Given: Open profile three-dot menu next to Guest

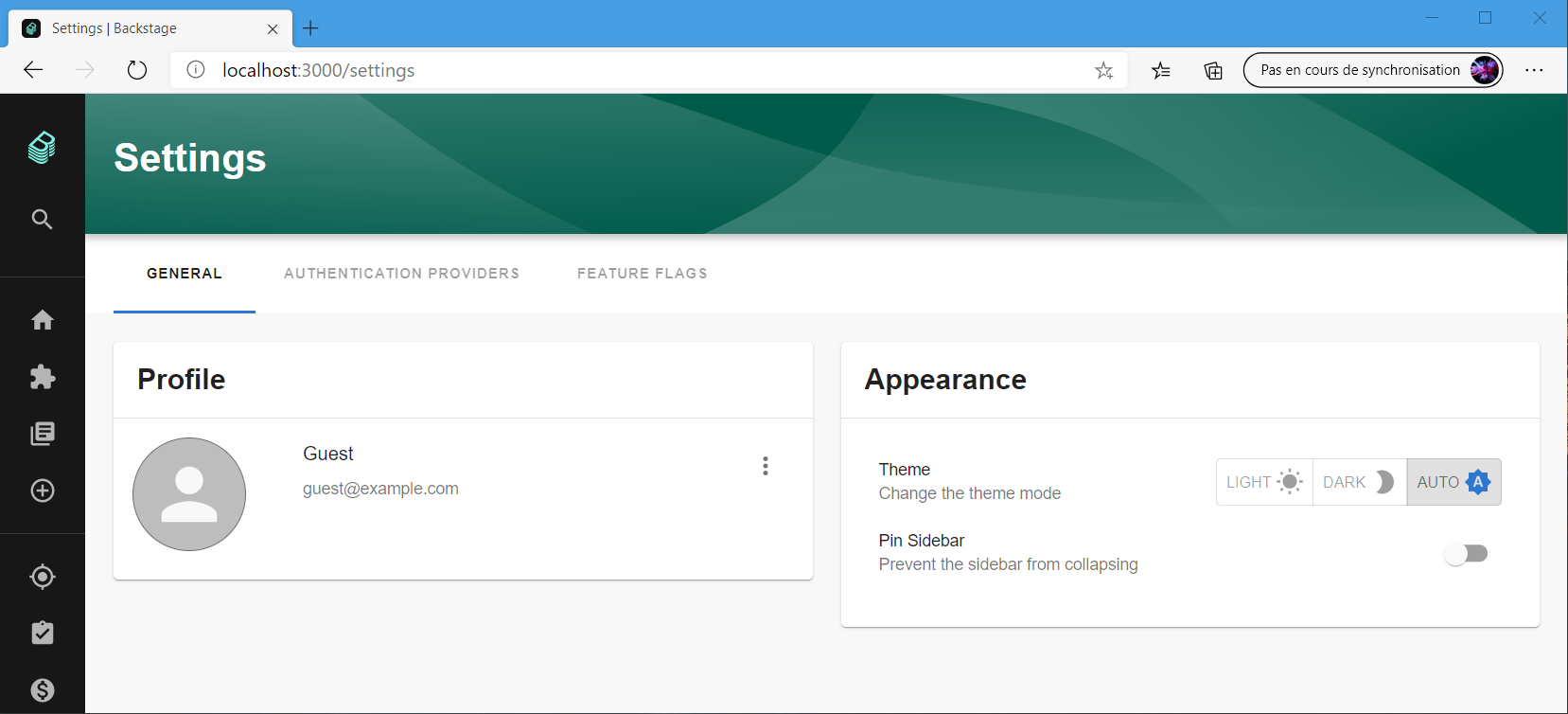Looking at the screenshot, I should click(x=766, y=466).
